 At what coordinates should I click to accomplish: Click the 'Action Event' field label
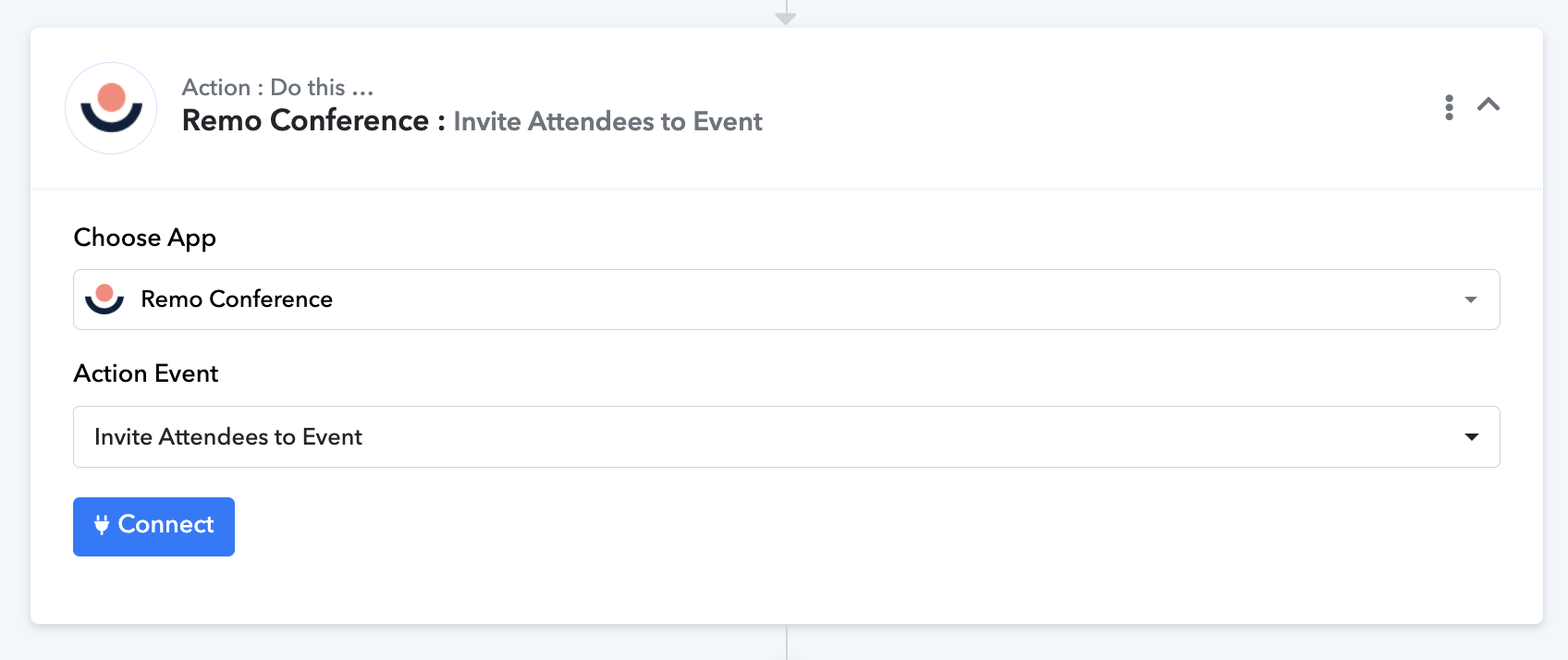pyautogui.click(x=146, y=373)
